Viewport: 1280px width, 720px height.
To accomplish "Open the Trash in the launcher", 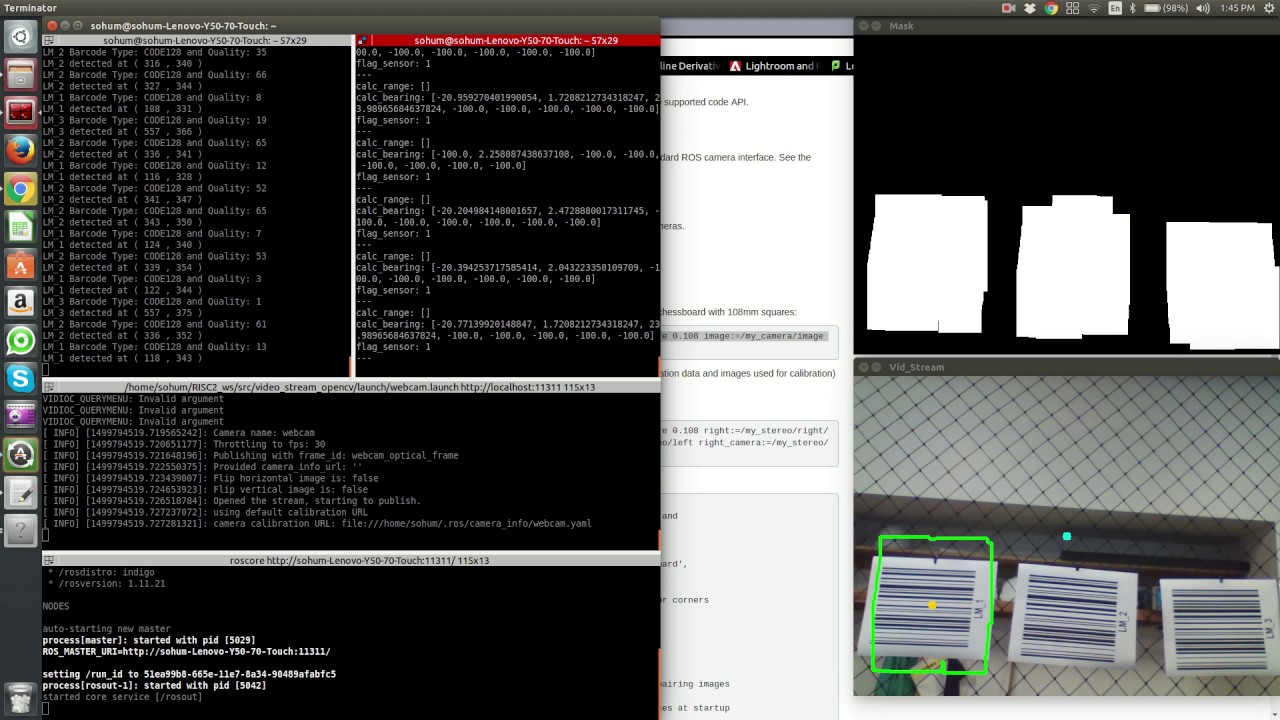I will click(x=20, y=697).
